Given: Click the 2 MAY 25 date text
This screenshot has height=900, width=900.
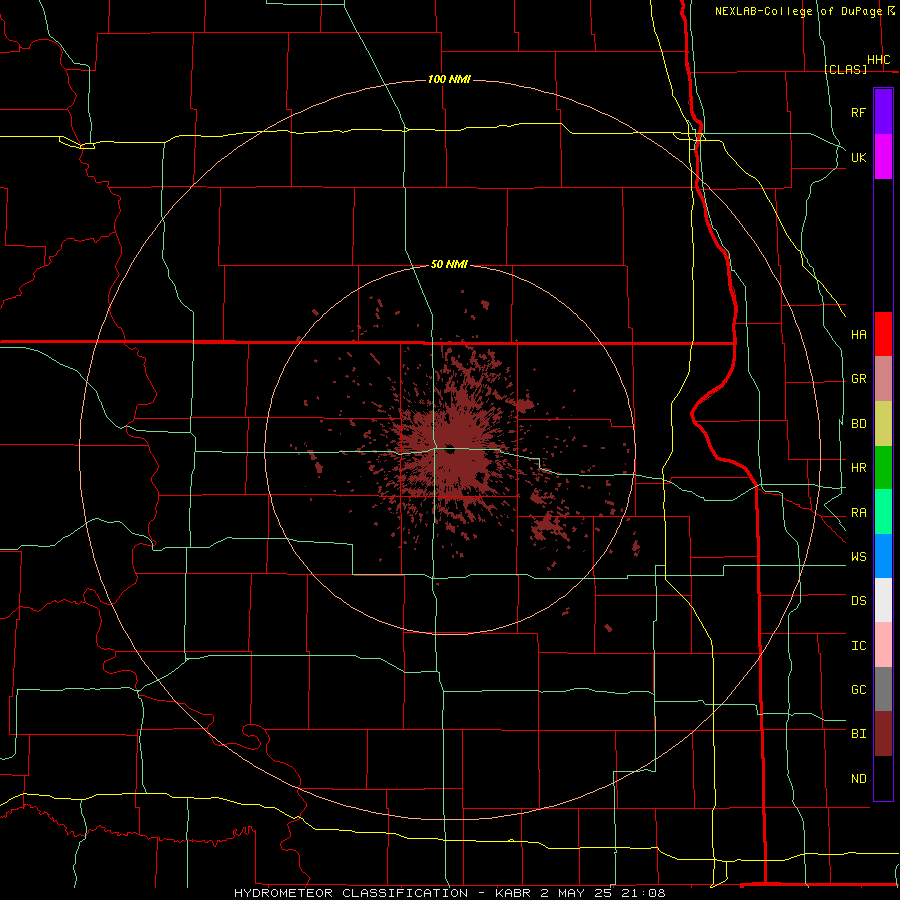Looking at the screenshot, I should click(576, 893).
